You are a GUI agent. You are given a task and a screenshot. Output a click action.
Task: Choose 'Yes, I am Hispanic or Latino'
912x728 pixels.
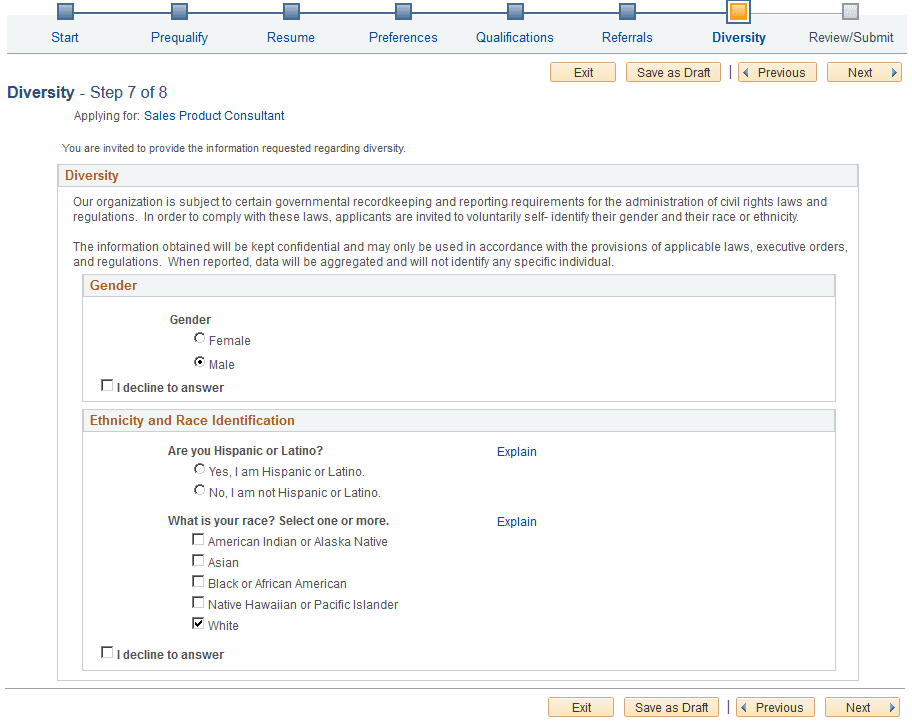click(x=199, y=469)
